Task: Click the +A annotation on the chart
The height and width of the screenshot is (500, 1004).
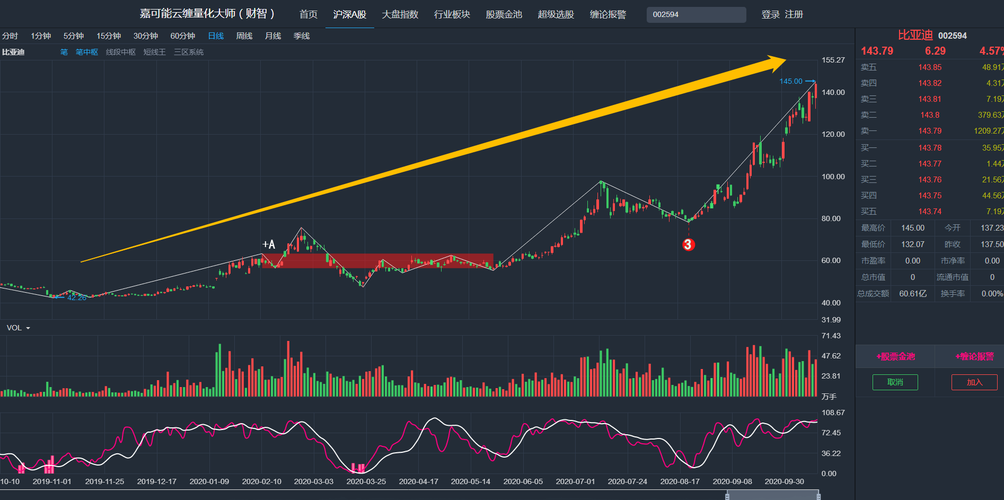Action: point(268,244)
